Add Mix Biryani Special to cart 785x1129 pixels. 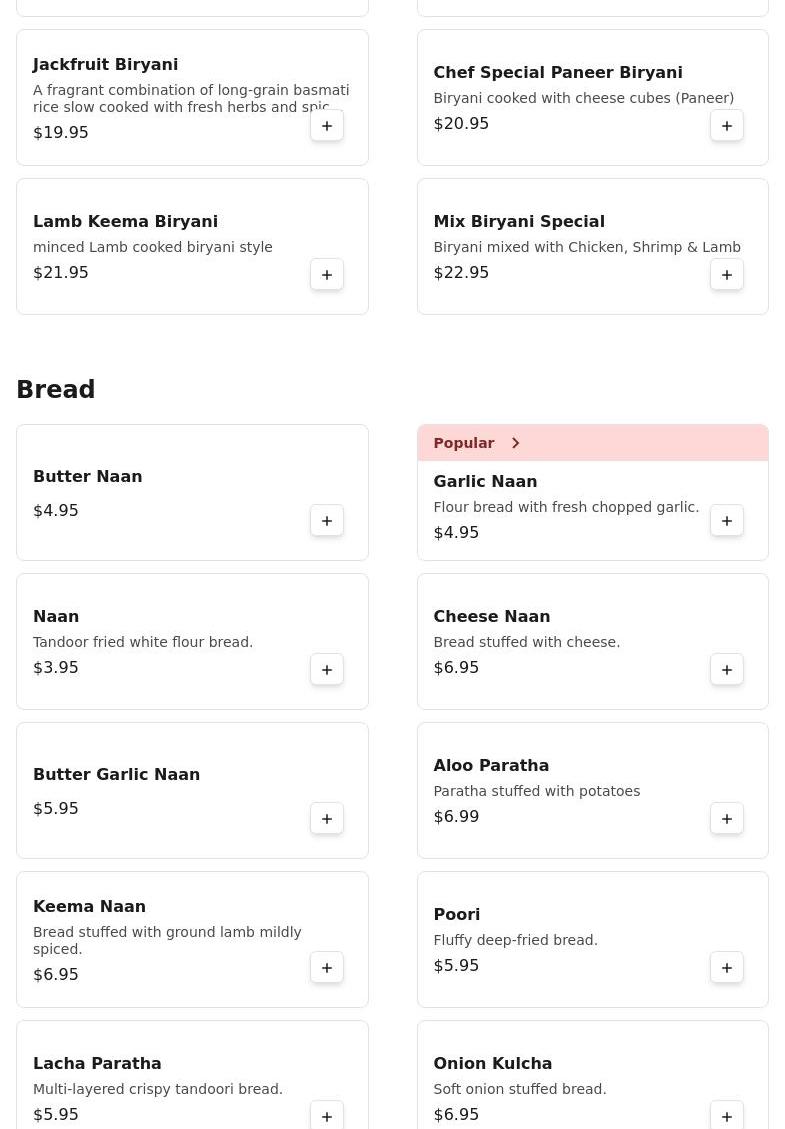point(727,275)
